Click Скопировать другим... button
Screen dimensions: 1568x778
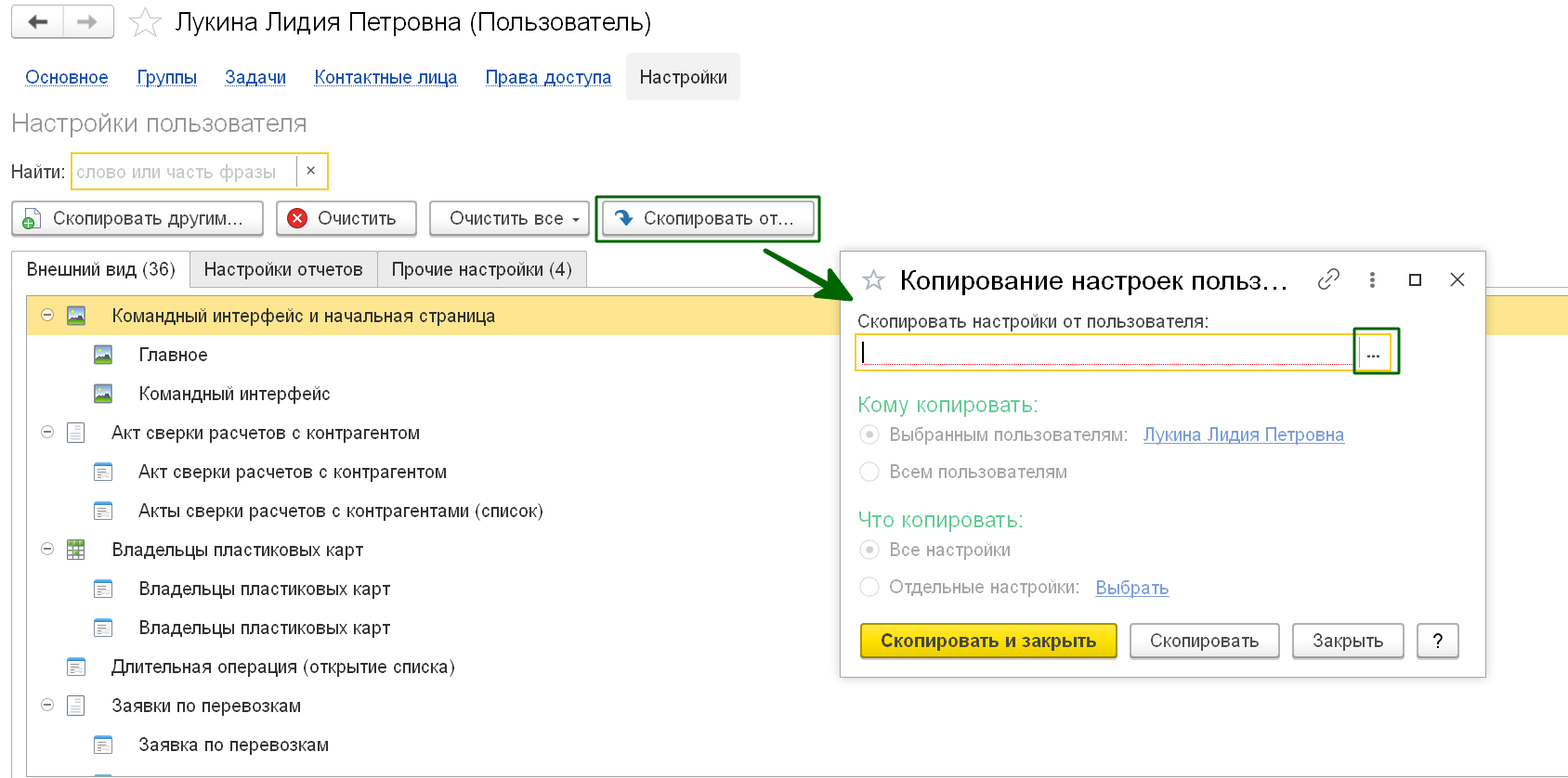click(137, 218)
